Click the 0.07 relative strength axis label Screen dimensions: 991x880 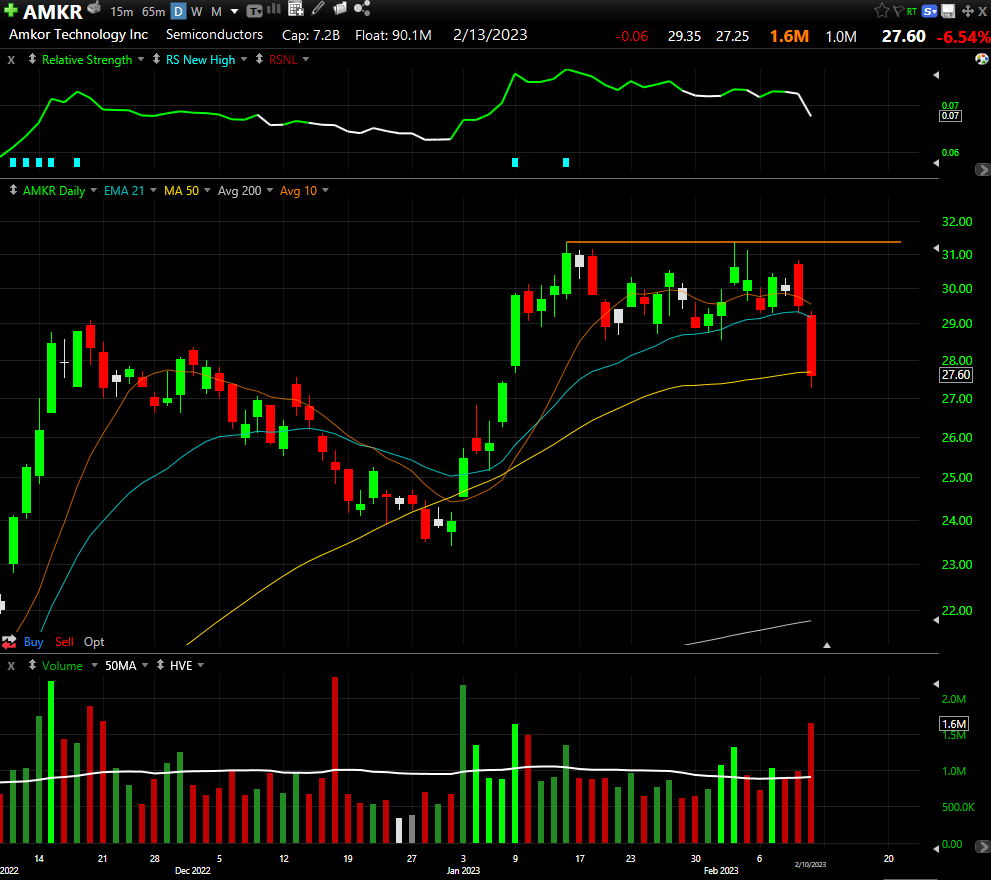click(x=950, y=116)
